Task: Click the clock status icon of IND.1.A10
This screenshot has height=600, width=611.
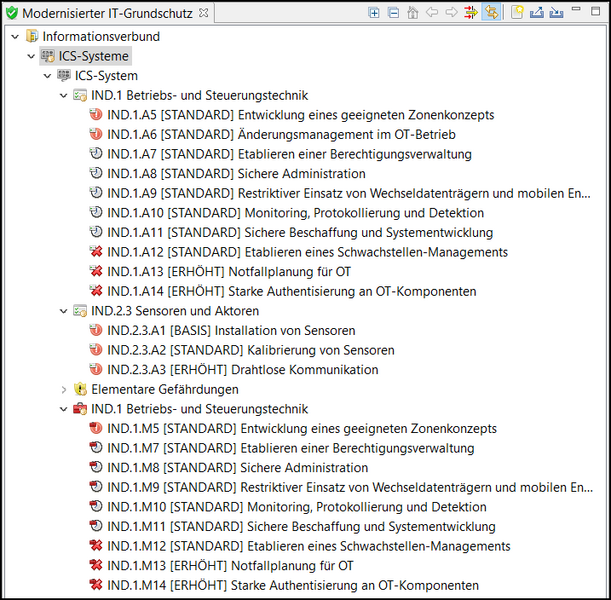Action: click(x=96, y=212)
